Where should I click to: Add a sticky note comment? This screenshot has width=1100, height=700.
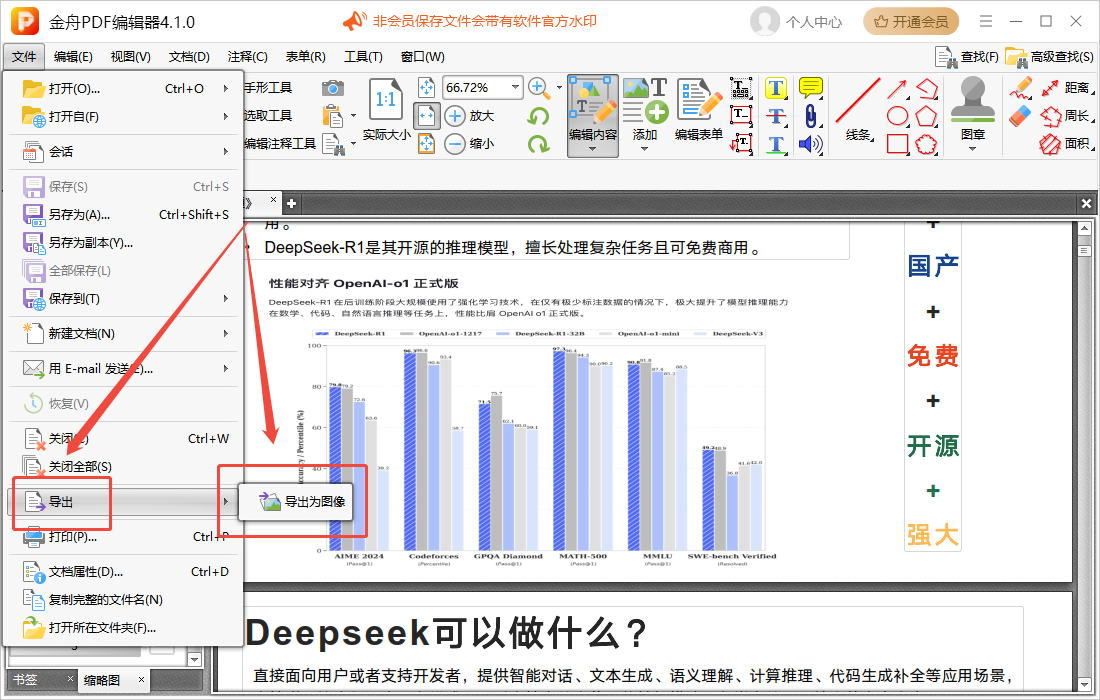pos(811,88)
